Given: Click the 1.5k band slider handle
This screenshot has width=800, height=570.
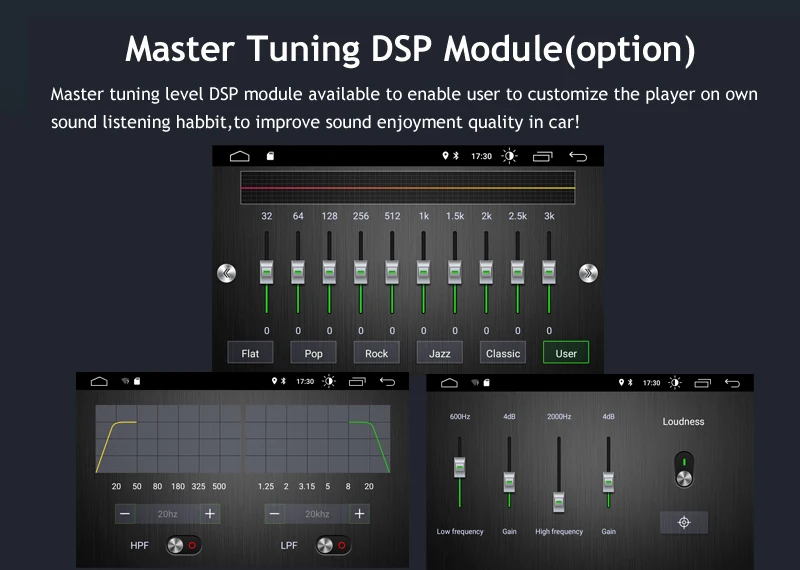Looking at the screenshot, I should [x=455, y=272].
